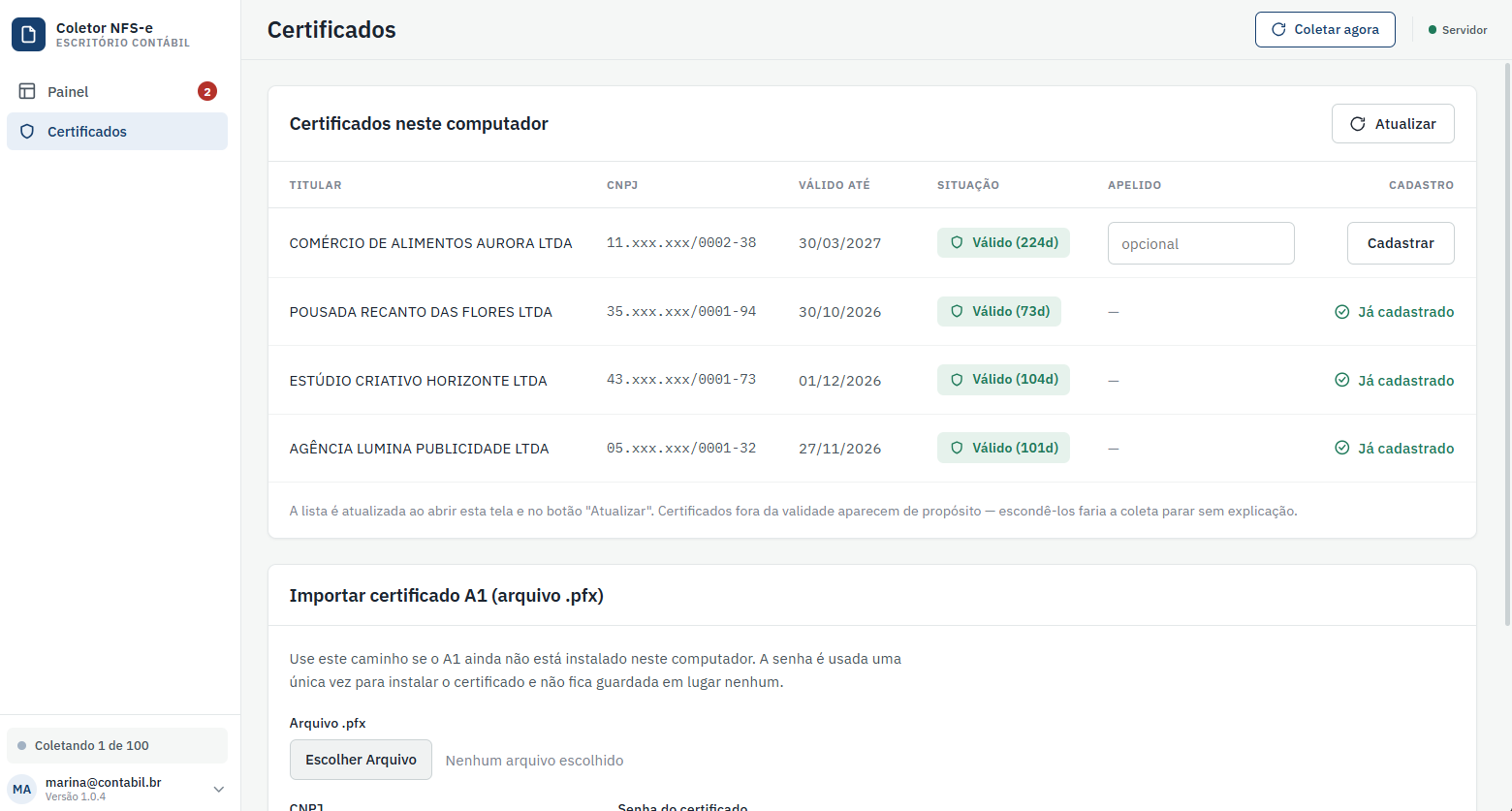Image resolution: width=1512 pixels, height=811 pixels.
Task: Click the check icon for Agência Lumina Publicidade
Action: point(1342,448)
